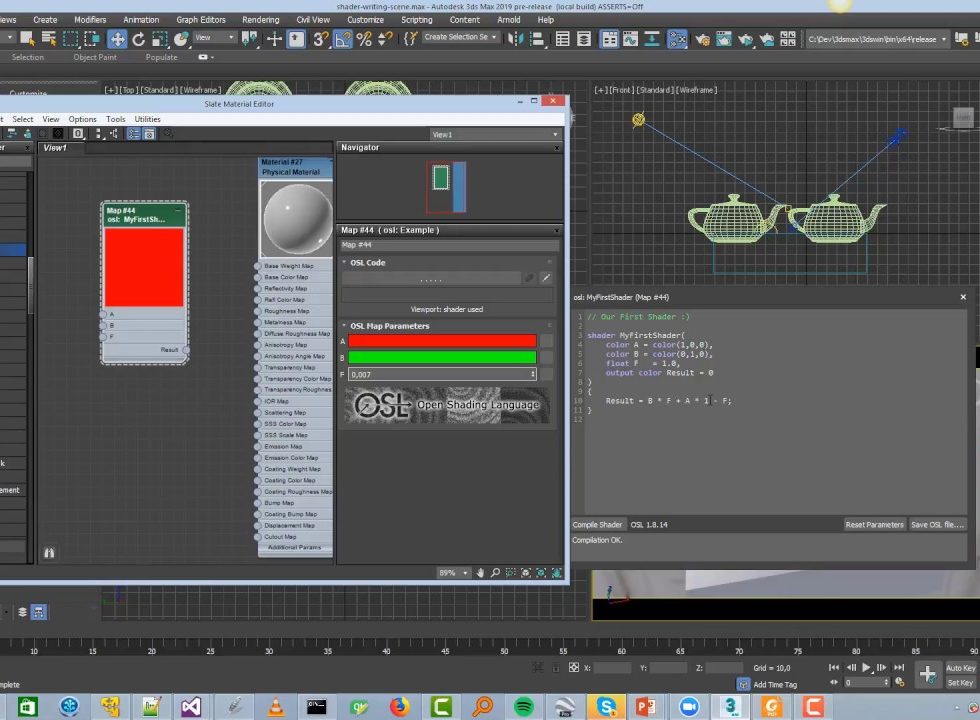Viewport: 980px width, 720px height.
Task: Go to the start frame
Action: (834, 668)
